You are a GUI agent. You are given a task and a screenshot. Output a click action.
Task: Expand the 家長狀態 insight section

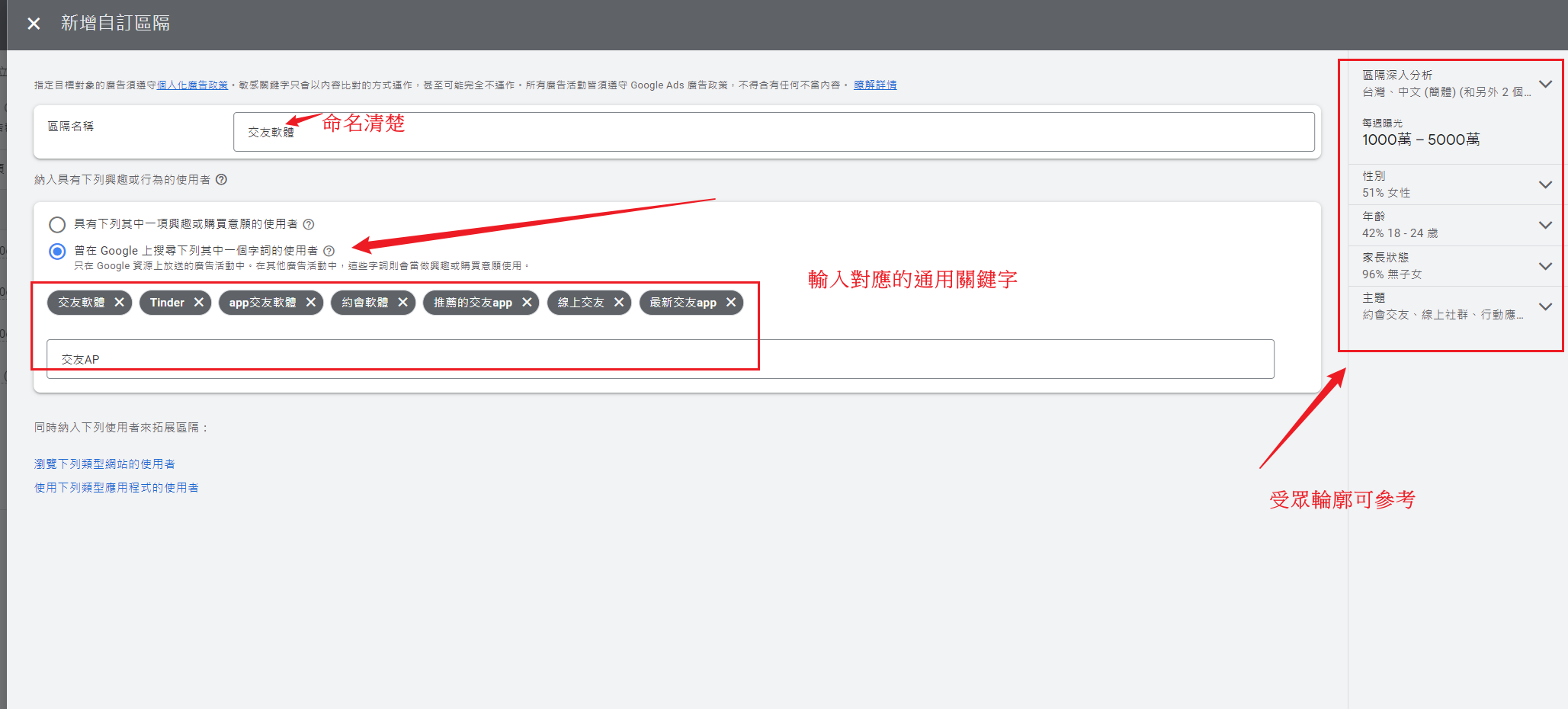[1545, 266]
